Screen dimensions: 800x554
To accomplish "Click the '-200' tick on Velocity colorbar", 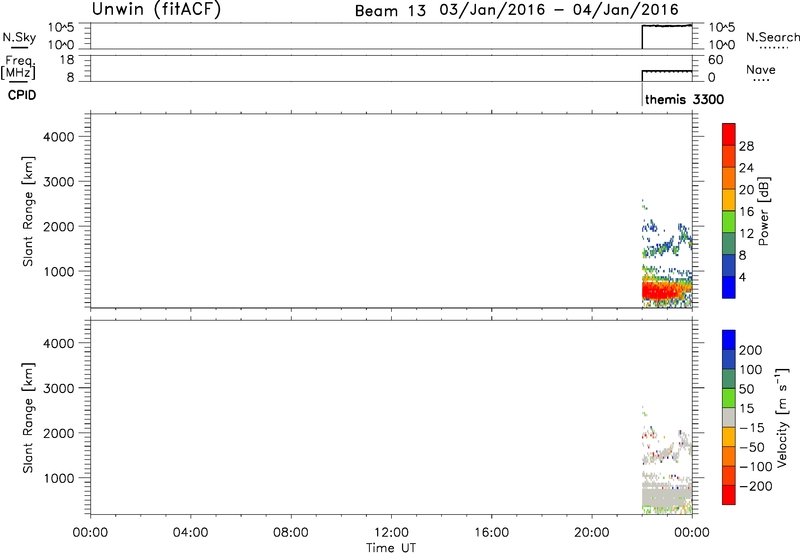I will (x=756, y=486).
